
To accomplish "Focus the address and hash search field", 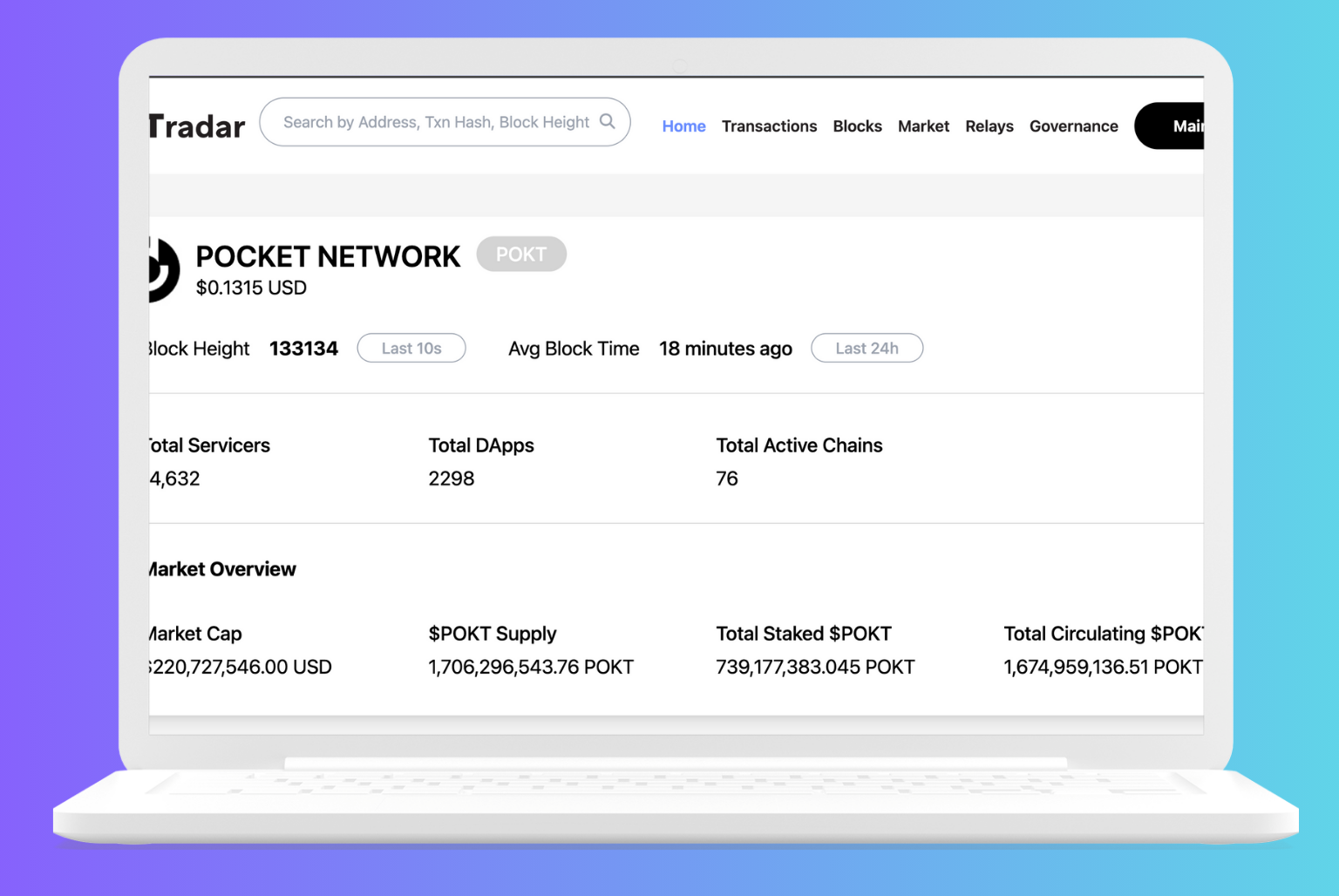I will tap(445, 122).
